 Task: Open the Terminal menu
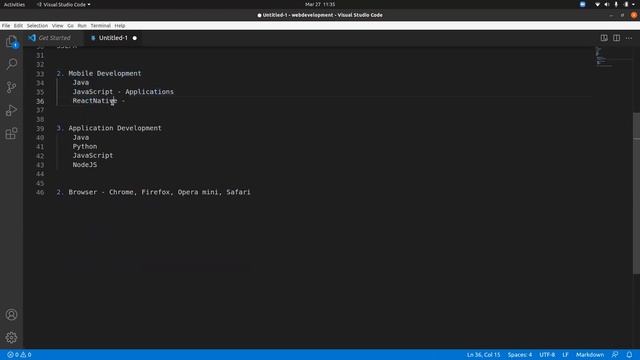click(100, 26)
